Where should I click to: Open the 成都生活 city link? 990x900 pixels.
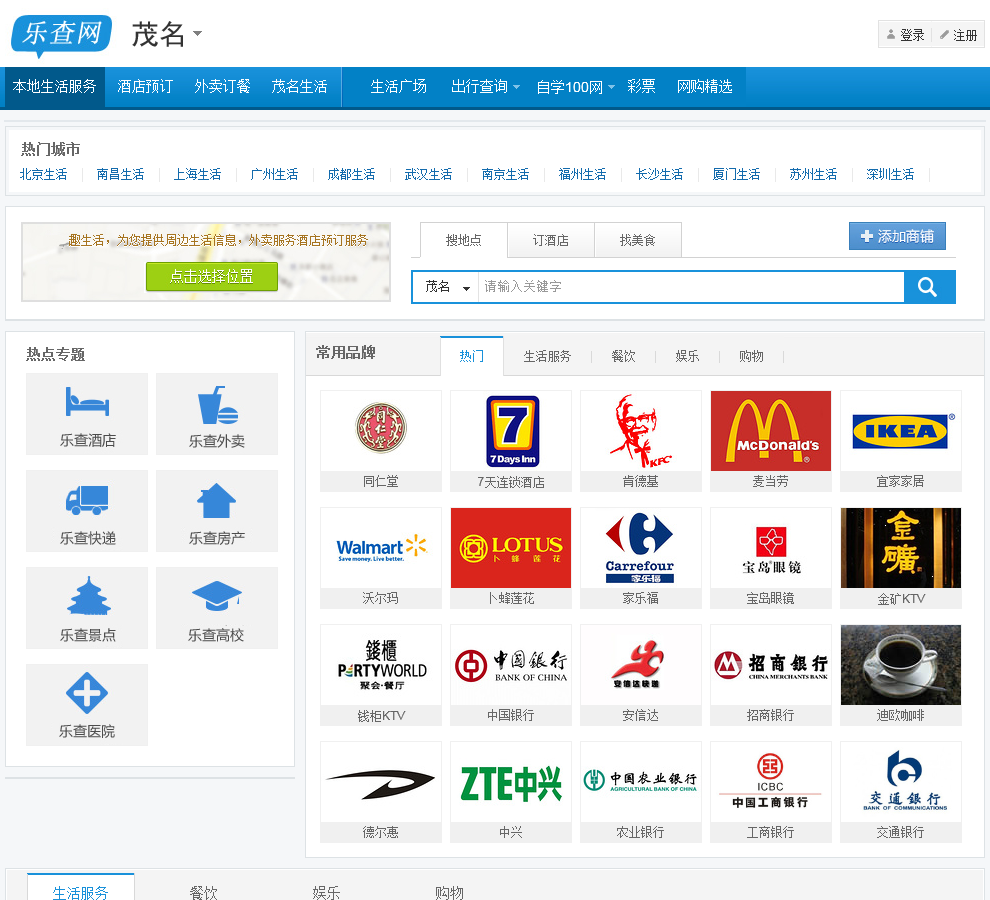tap(352, 174)
